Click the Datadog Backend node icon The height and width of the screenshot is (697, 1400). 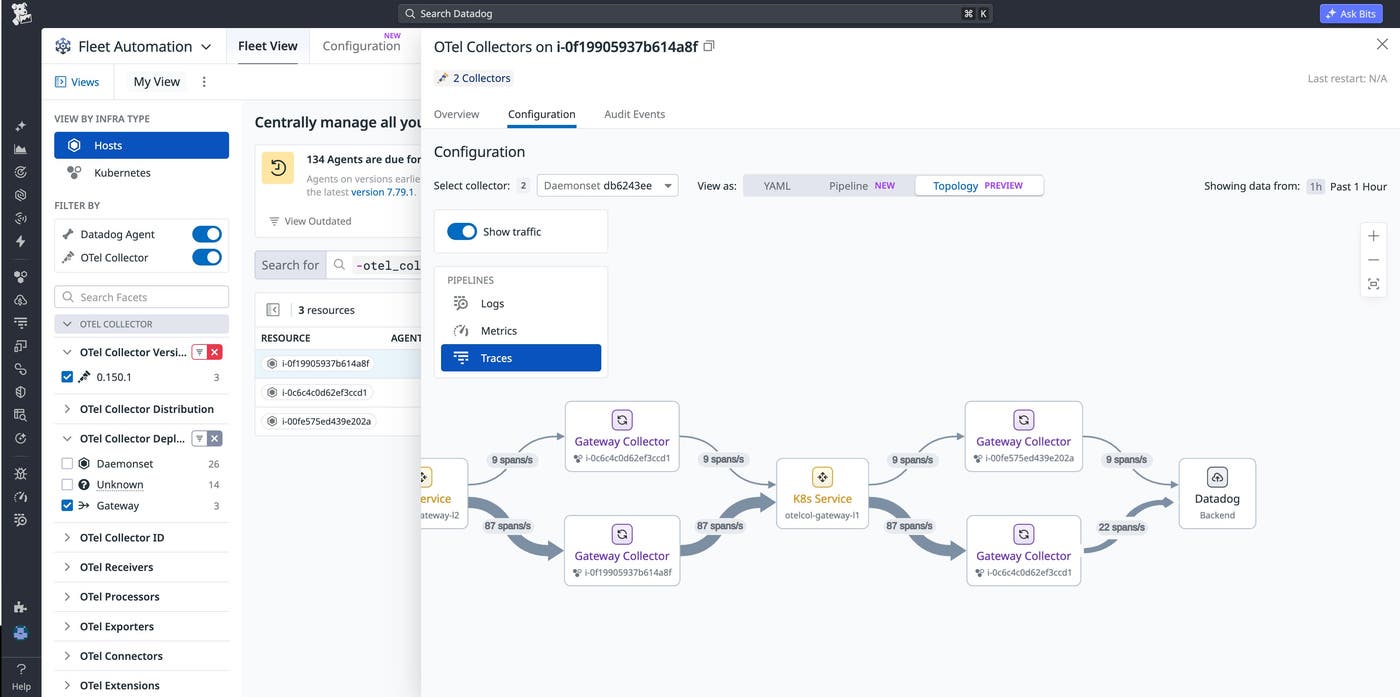pos(1217,477)
